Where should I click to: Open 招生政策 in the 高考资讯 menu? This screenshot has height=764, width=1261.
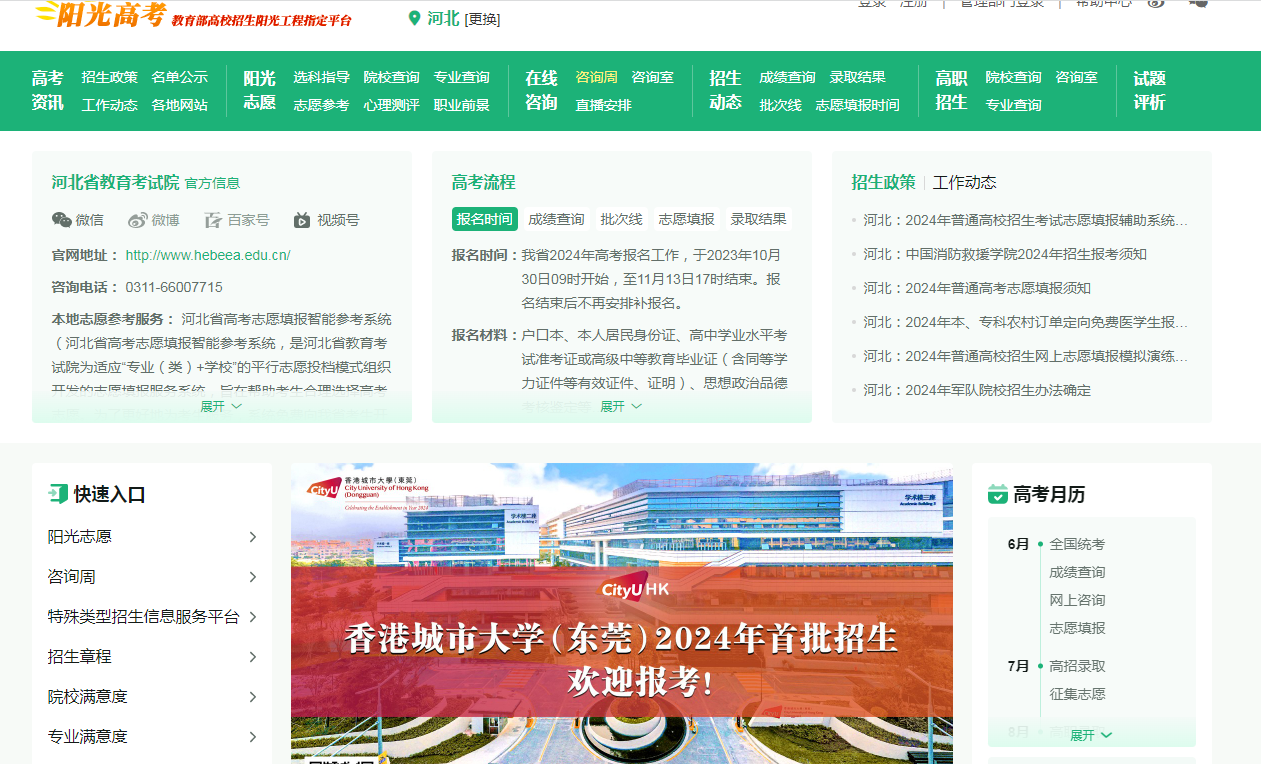[110, 77]
